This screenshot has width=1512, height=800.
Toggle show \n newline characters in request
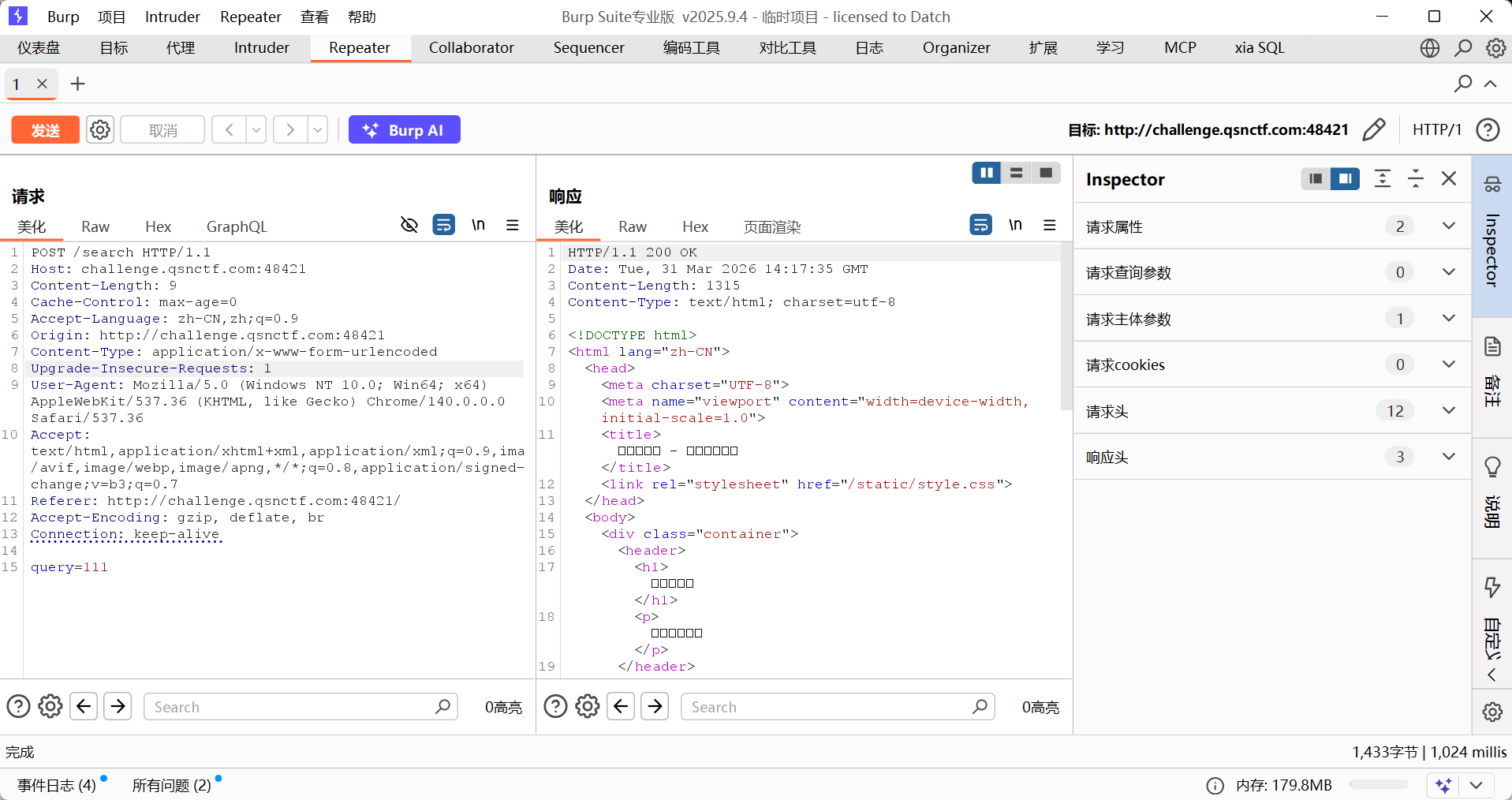point(478,225)
